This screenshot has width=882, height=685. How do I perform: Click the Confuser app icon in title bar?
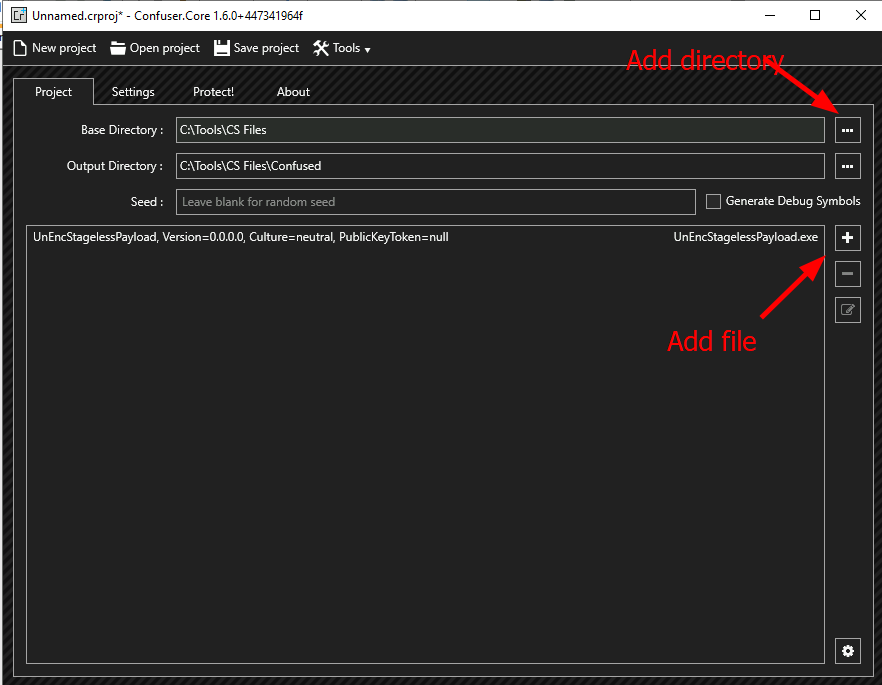19,15
